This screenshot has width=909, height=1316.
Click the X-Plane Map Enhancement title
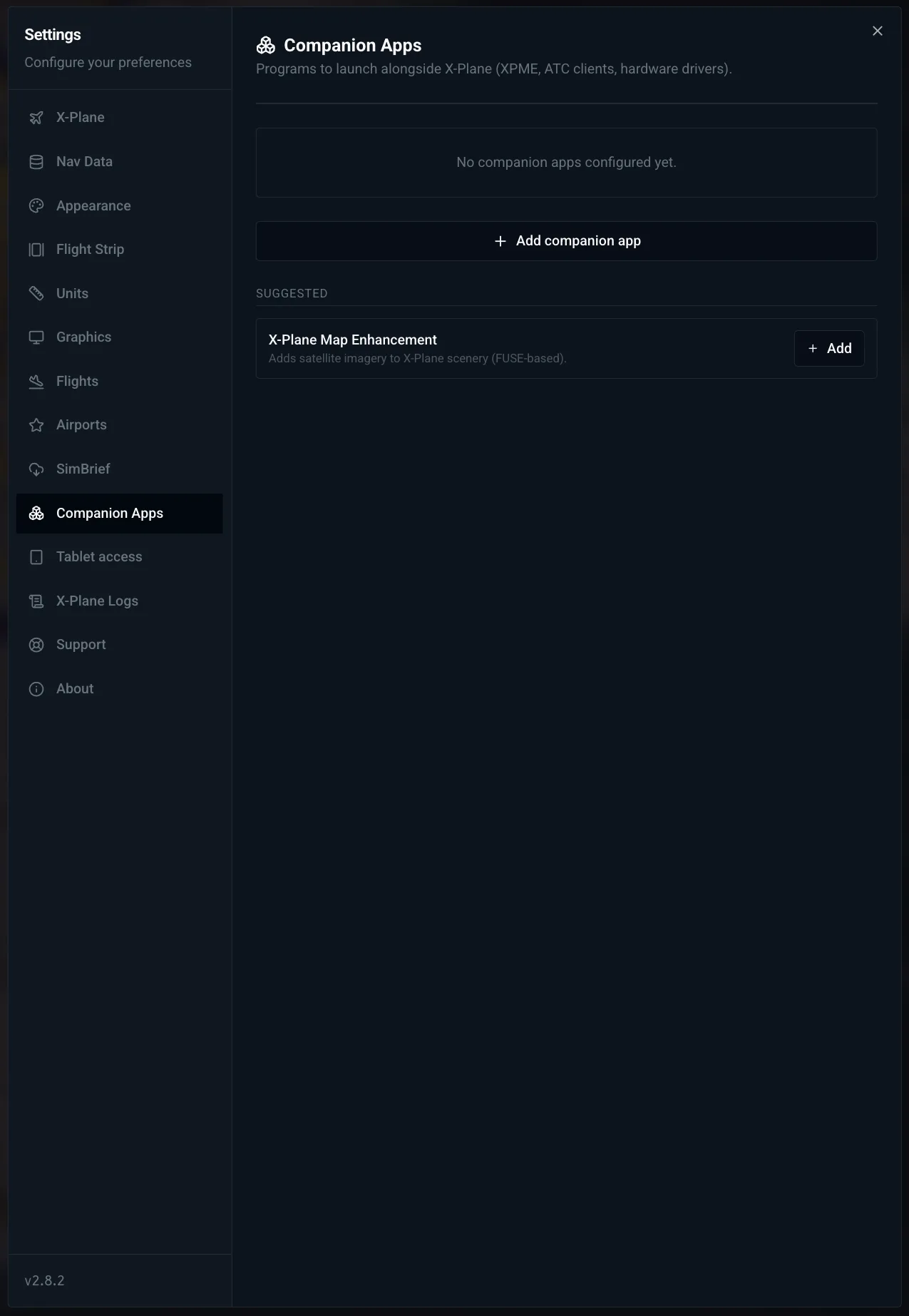tap(353, 340)
